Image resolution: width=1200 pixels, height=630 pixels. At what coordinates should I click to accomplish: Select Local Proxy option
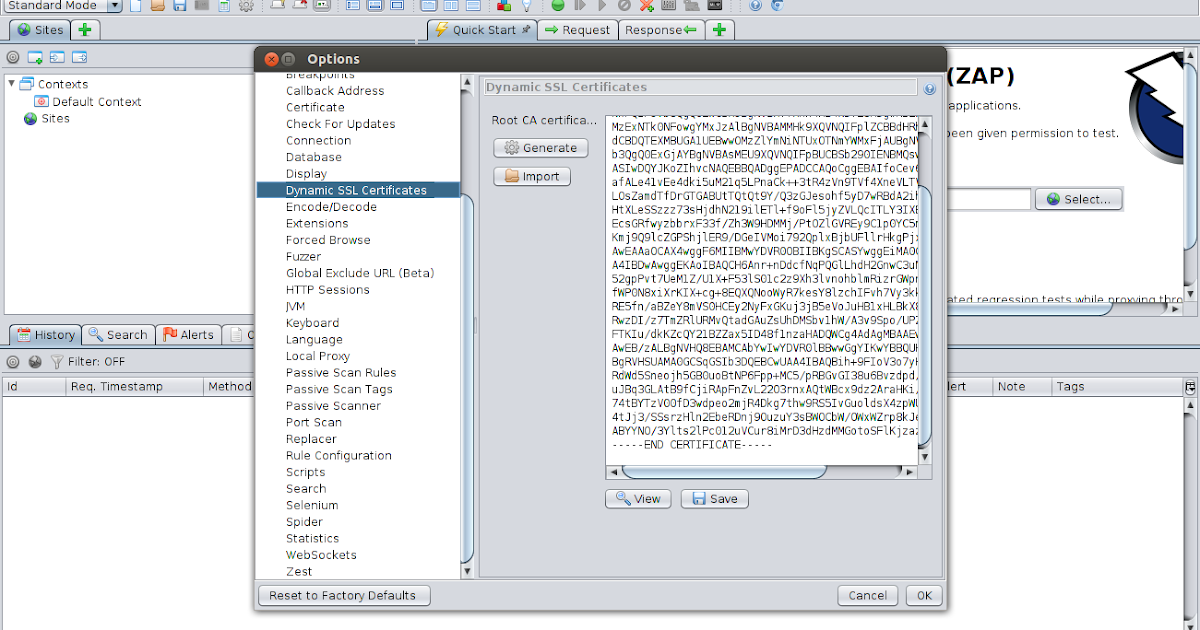tap(318, 356)
